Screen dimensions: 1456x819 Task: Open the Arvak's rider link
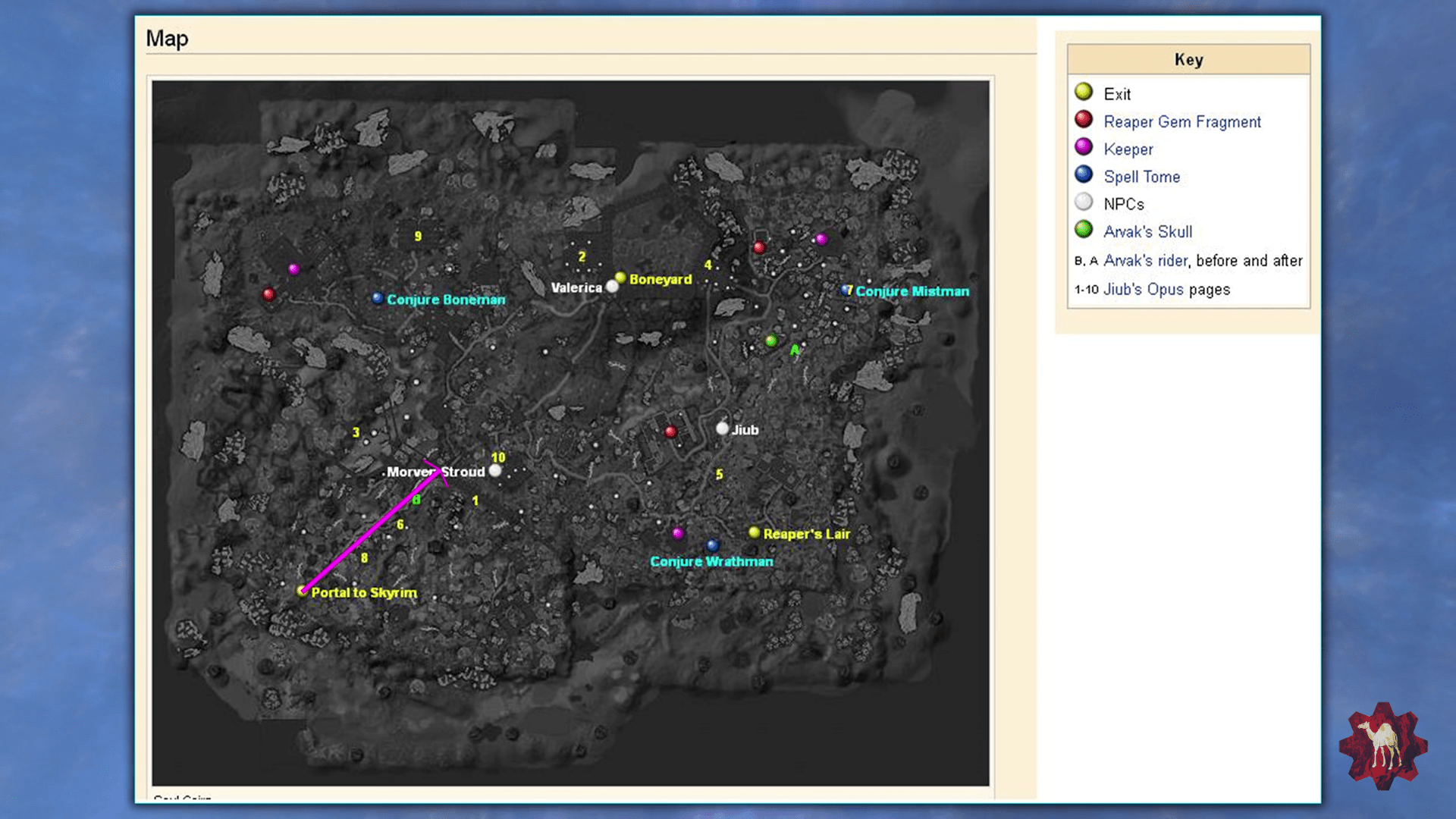click(1145, 260)
